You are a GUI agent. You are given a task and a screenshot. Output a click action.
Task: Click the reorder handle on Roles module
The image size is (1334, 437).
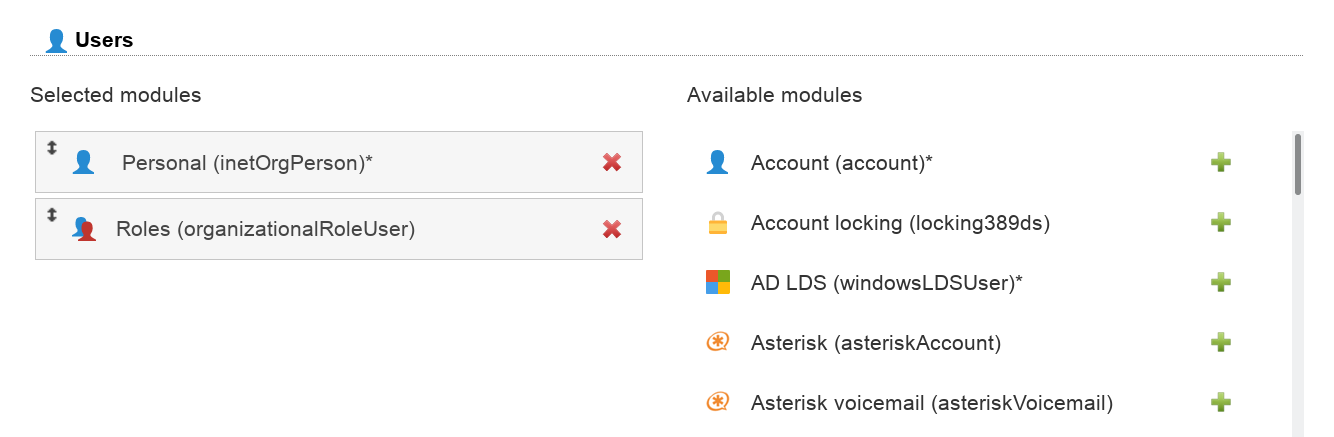click(52, 215)
